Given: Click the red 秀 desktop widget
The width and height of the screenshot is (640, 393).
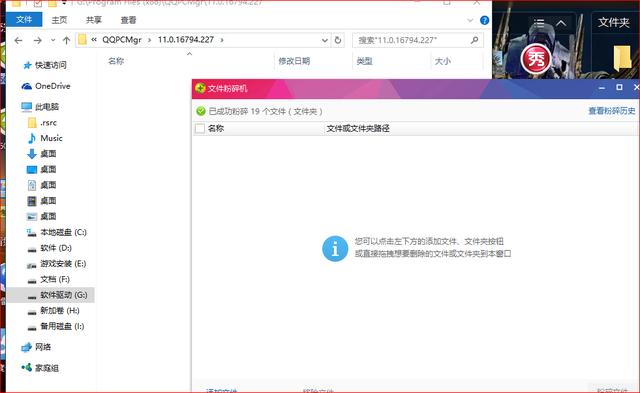Looking at the screenshot, I should tap(536, 60).
